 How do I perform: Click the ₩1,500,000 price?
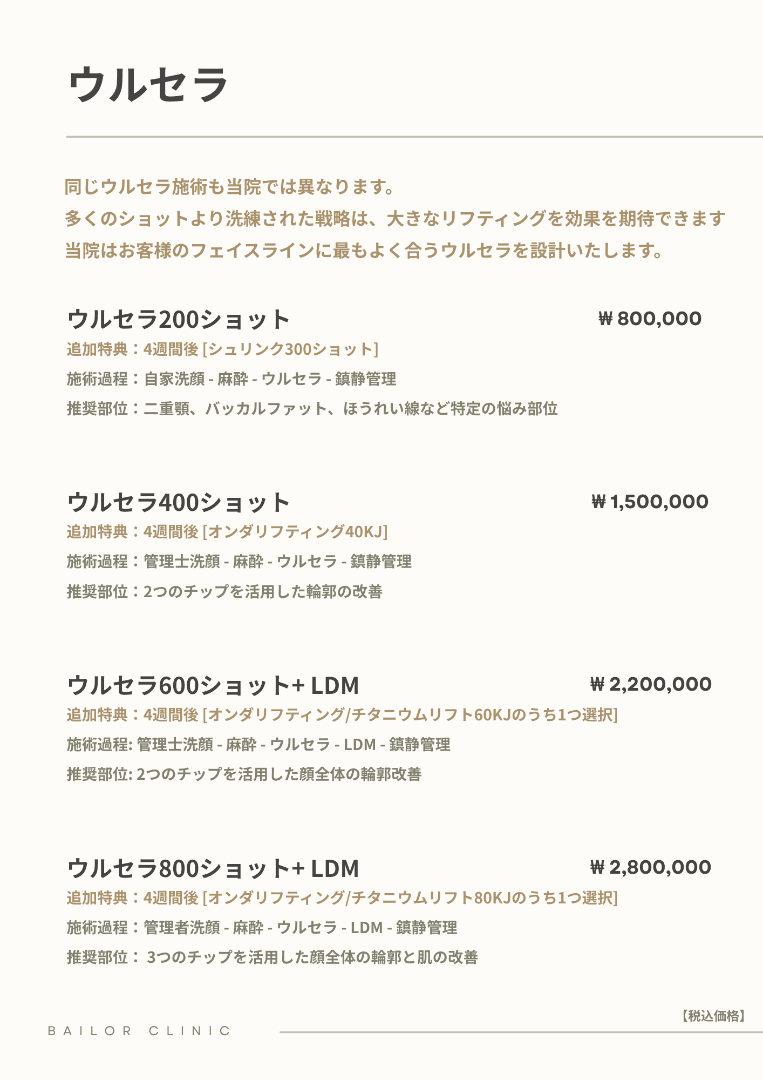[x=649, y=502]
